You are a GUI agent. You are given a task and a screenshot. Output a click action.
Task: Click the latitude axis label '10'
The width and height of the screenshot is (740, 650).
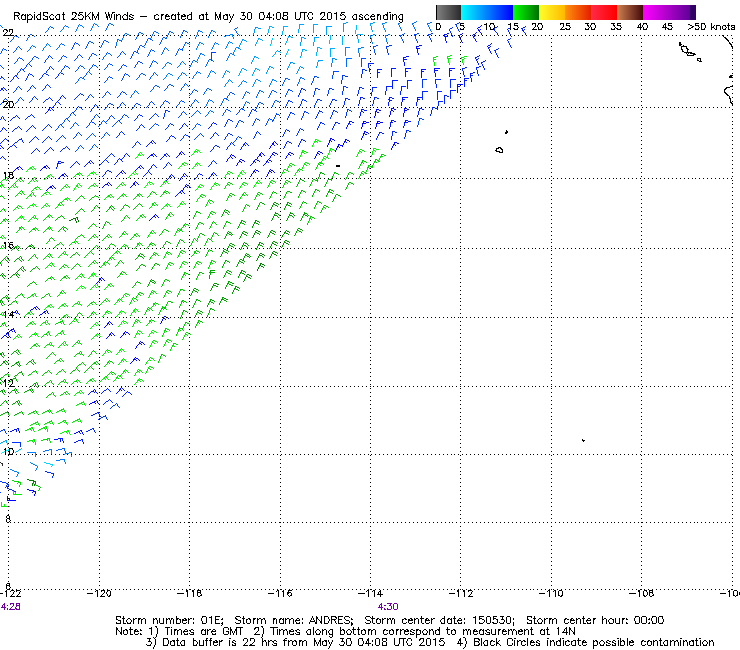[x=8, y=452]
